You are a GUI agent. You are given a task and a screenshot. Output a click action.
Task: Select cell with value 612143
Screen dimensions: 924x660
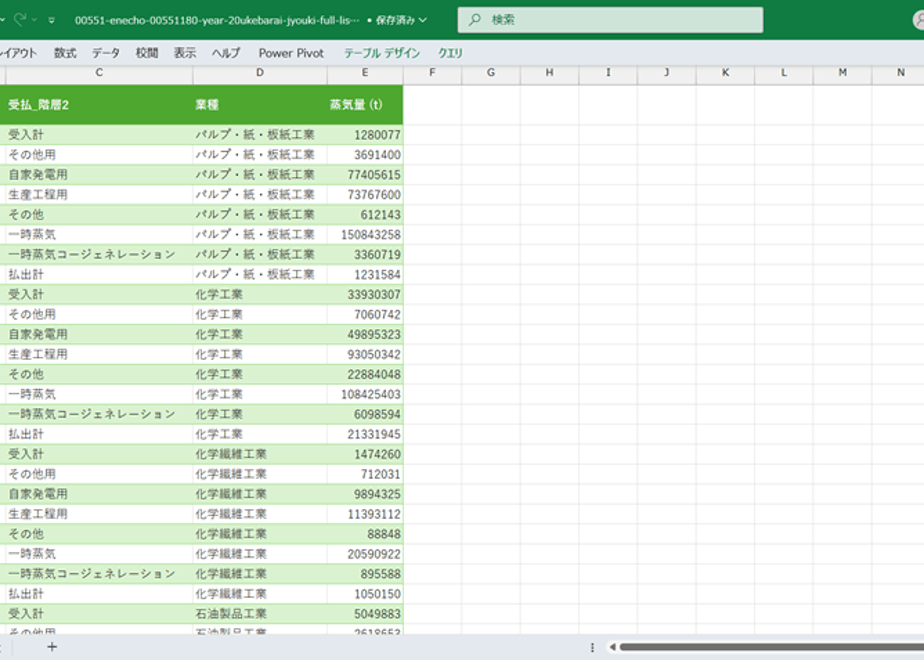(365, 214)
